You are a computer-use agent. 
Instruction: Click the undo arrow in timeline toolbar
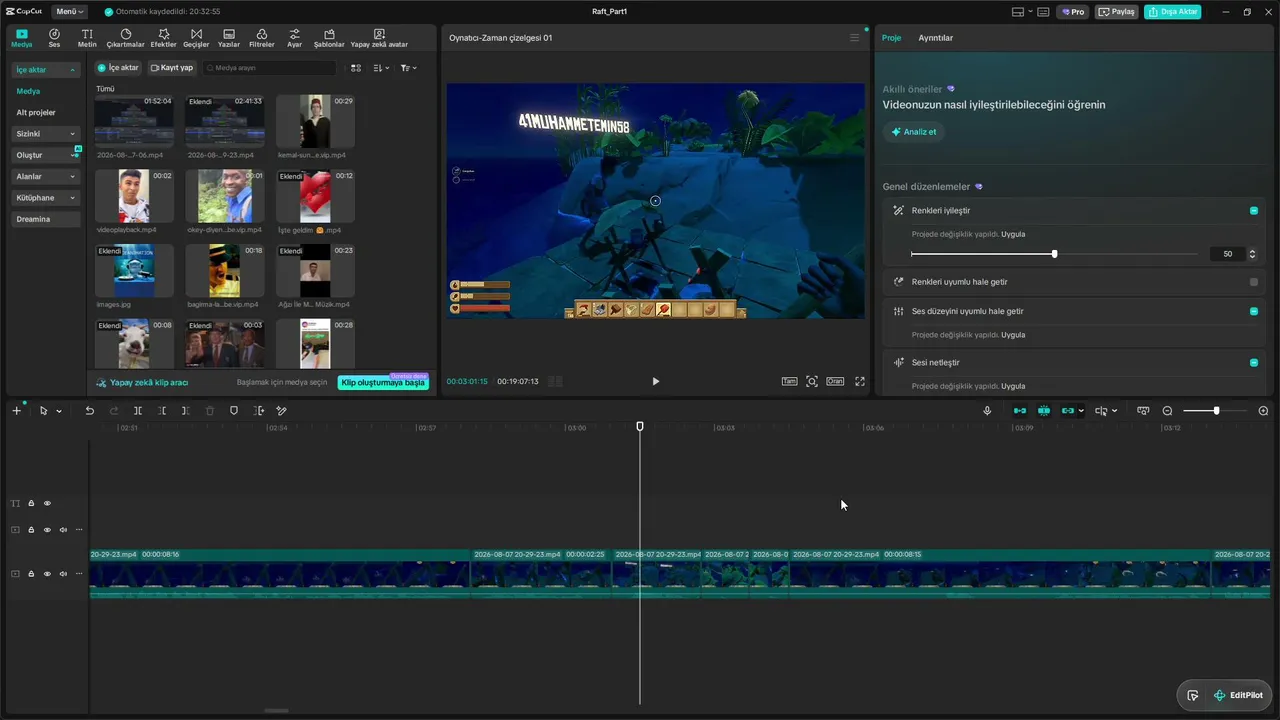point(90,411)
